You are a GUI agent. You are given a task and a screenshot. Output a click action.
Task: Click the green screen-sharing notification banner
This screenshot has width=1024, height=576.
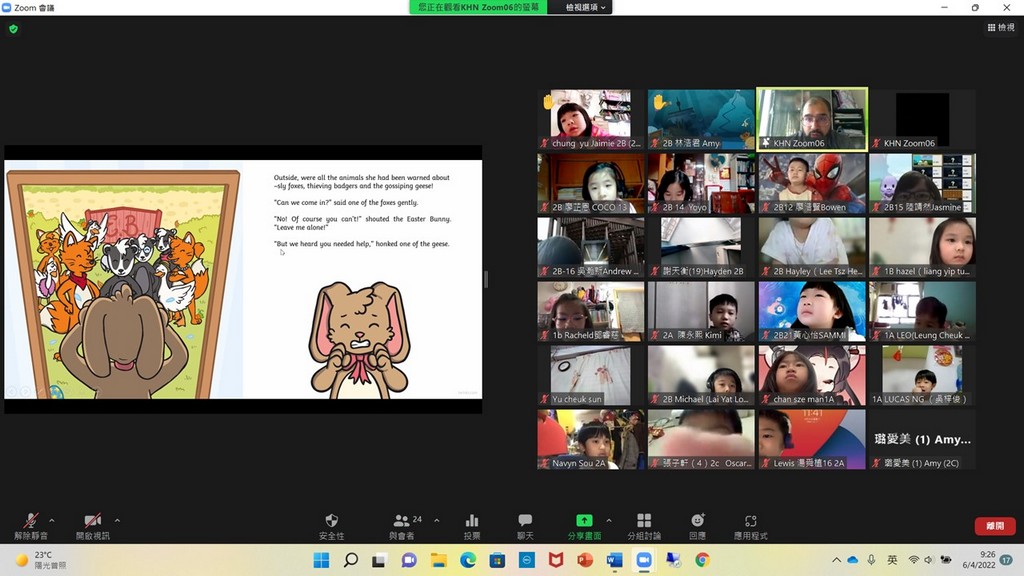[x=479, y=7]
